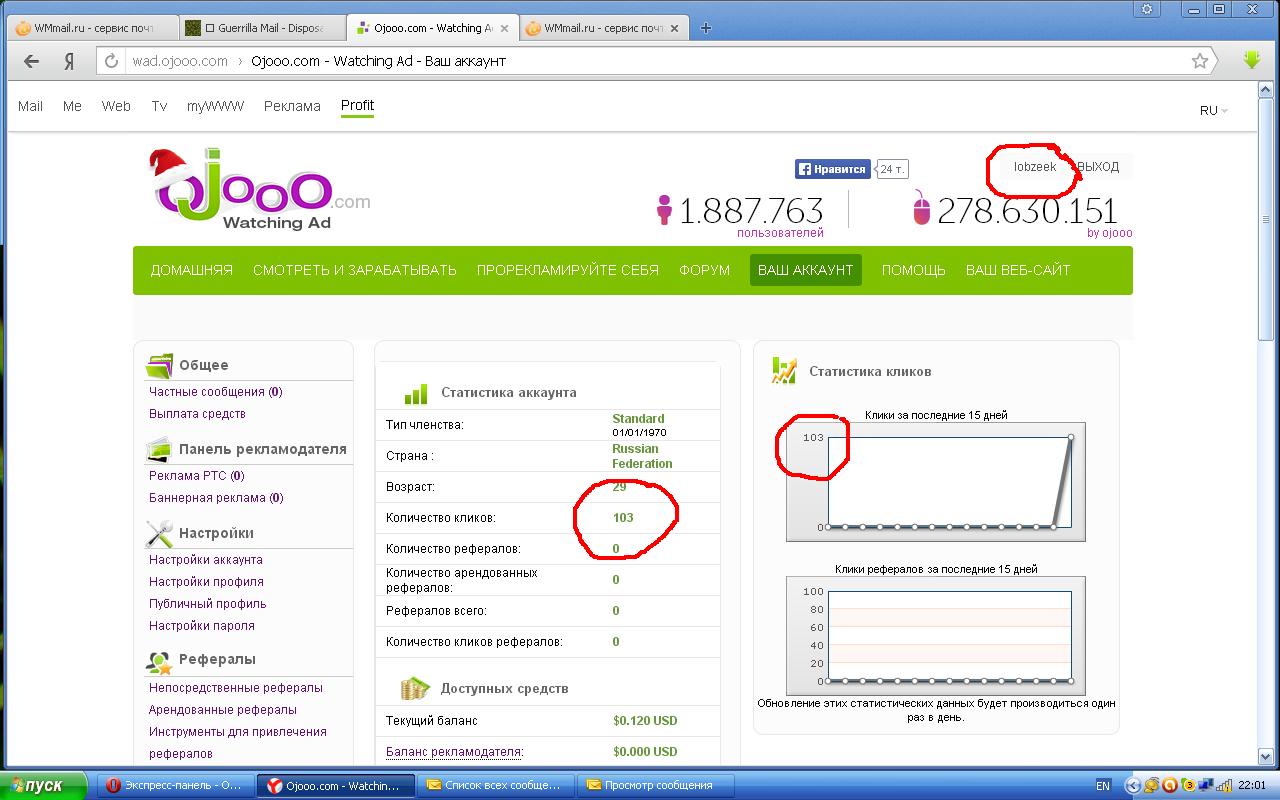Click the mouse icon beside the clicks counter

[x=922, y=209]
